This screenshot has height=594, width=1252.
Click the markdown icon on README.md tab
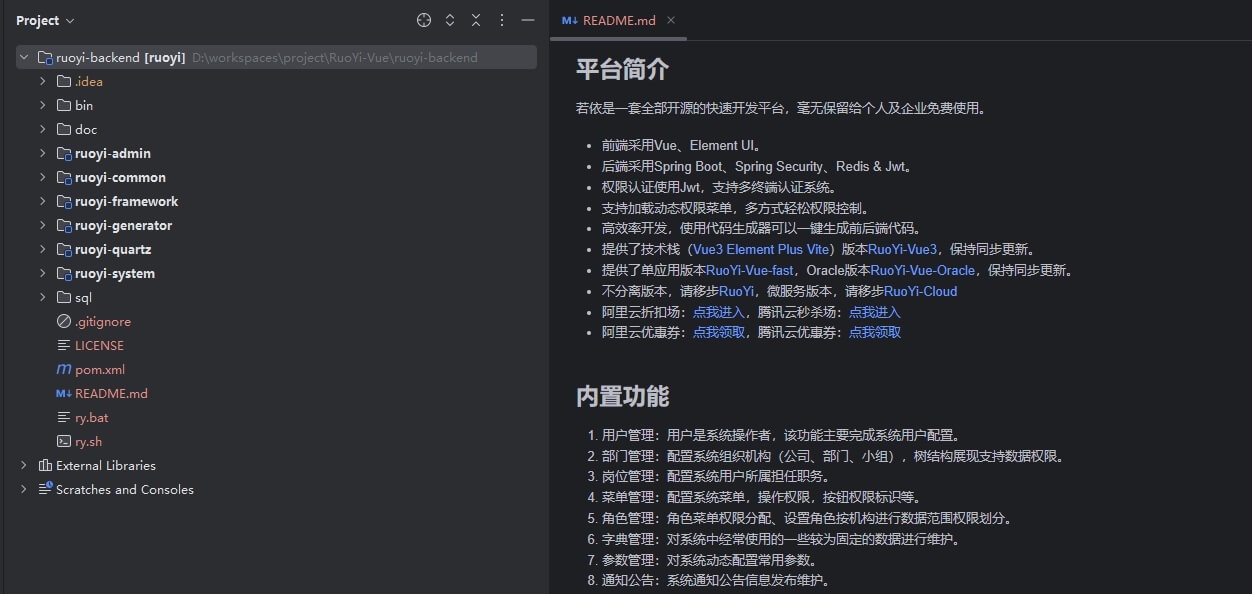(x=569, y=20)
